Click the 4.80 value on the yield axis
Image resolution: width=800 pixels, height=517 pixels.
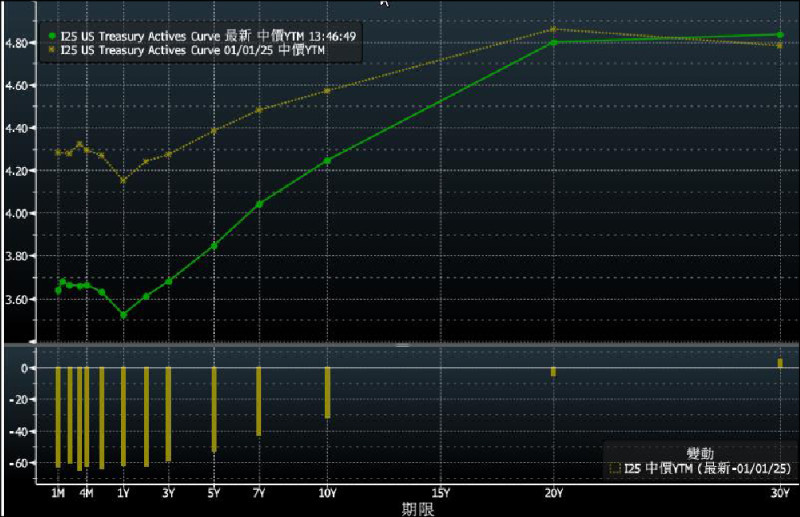pos(19,43)
